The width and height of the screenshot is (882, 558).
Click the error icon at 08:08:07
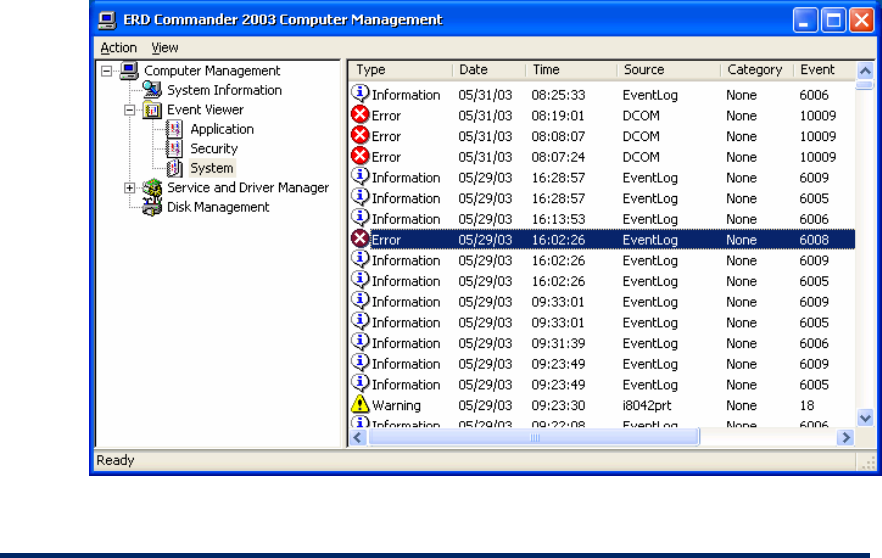tap(360, 136)
